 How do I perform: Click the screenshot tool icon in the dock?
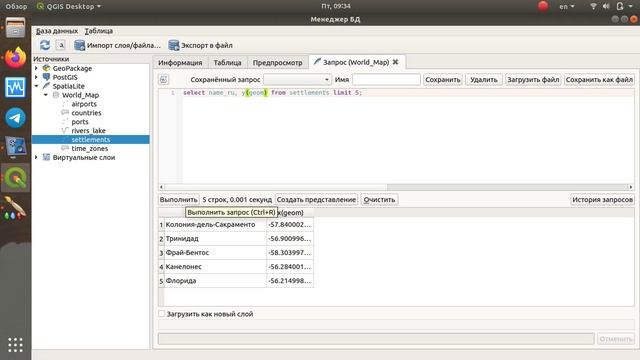16,147
